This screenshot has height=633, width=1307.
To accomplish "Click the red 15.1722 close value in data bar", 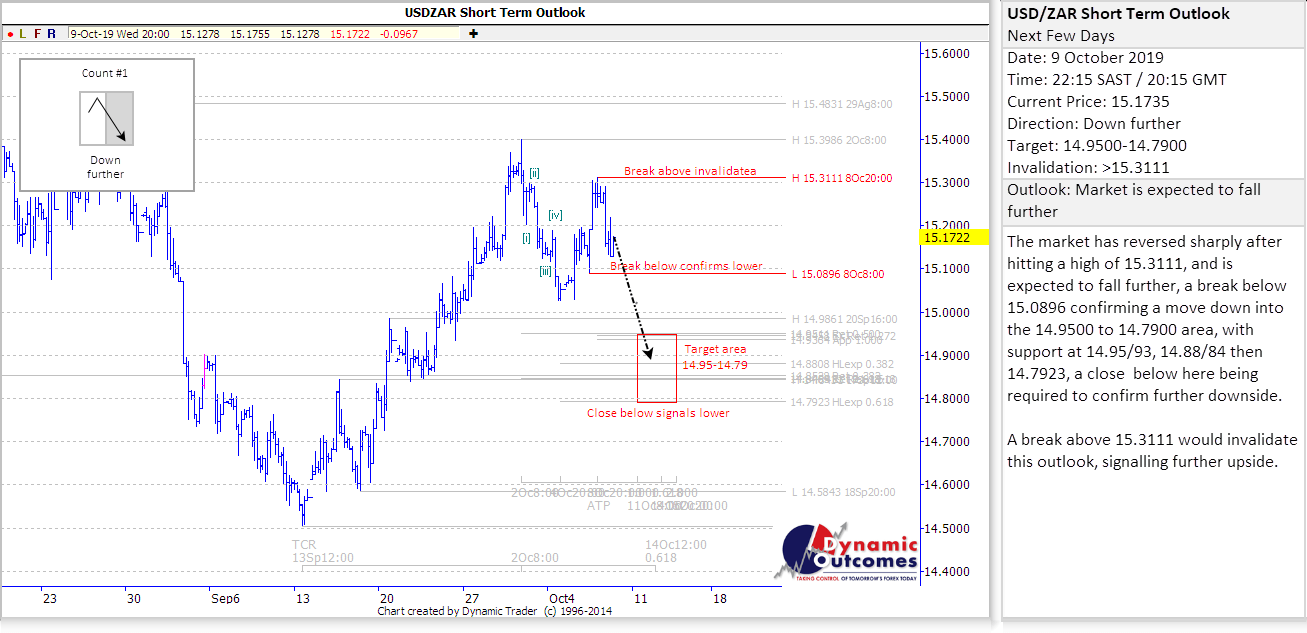I will (x=350, y=33).
